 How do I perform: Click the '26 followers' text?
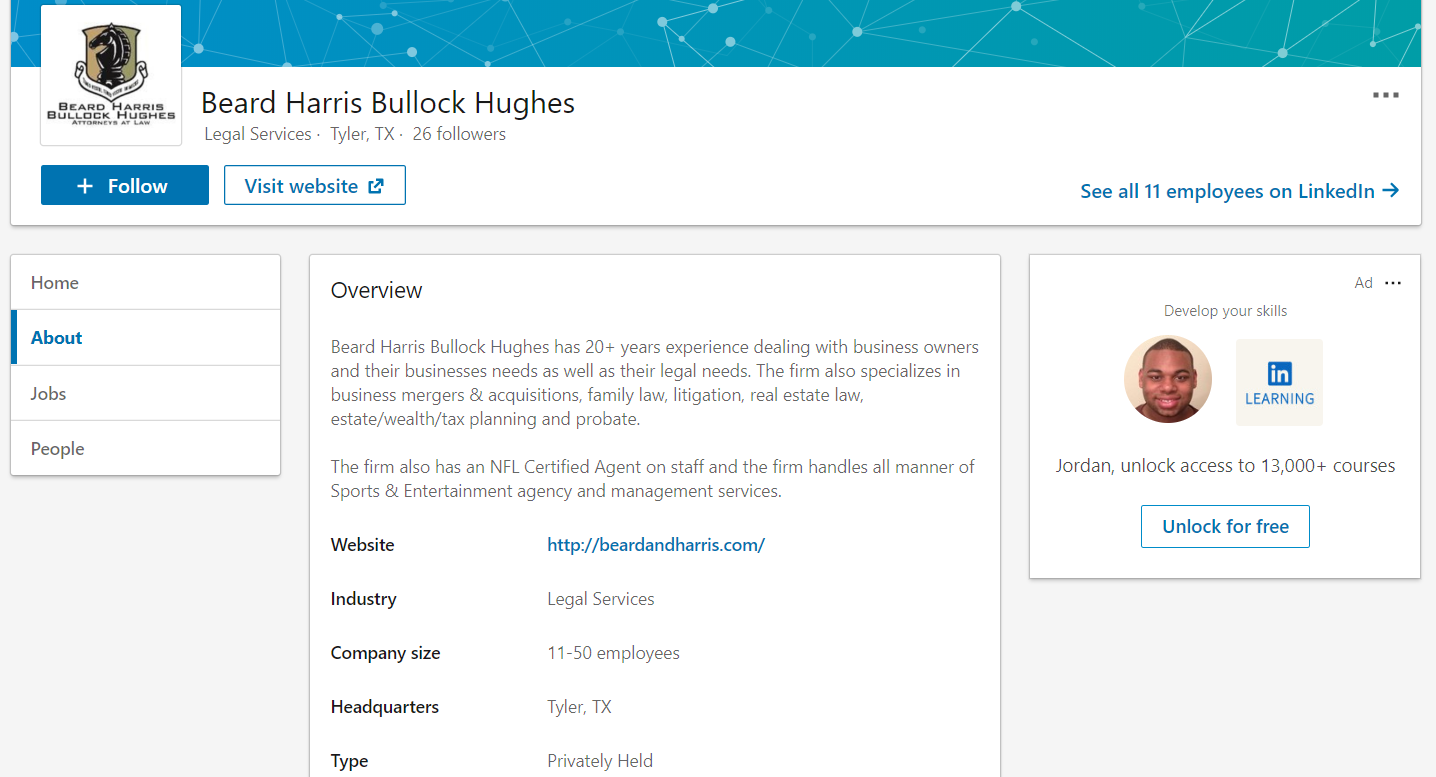tap(459, 134)
